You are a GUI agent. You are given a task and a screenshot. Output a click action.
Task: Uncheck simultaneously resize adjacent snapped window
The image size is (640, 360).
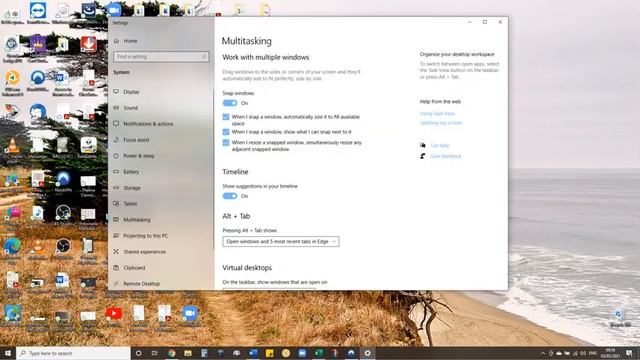[226, 142]
